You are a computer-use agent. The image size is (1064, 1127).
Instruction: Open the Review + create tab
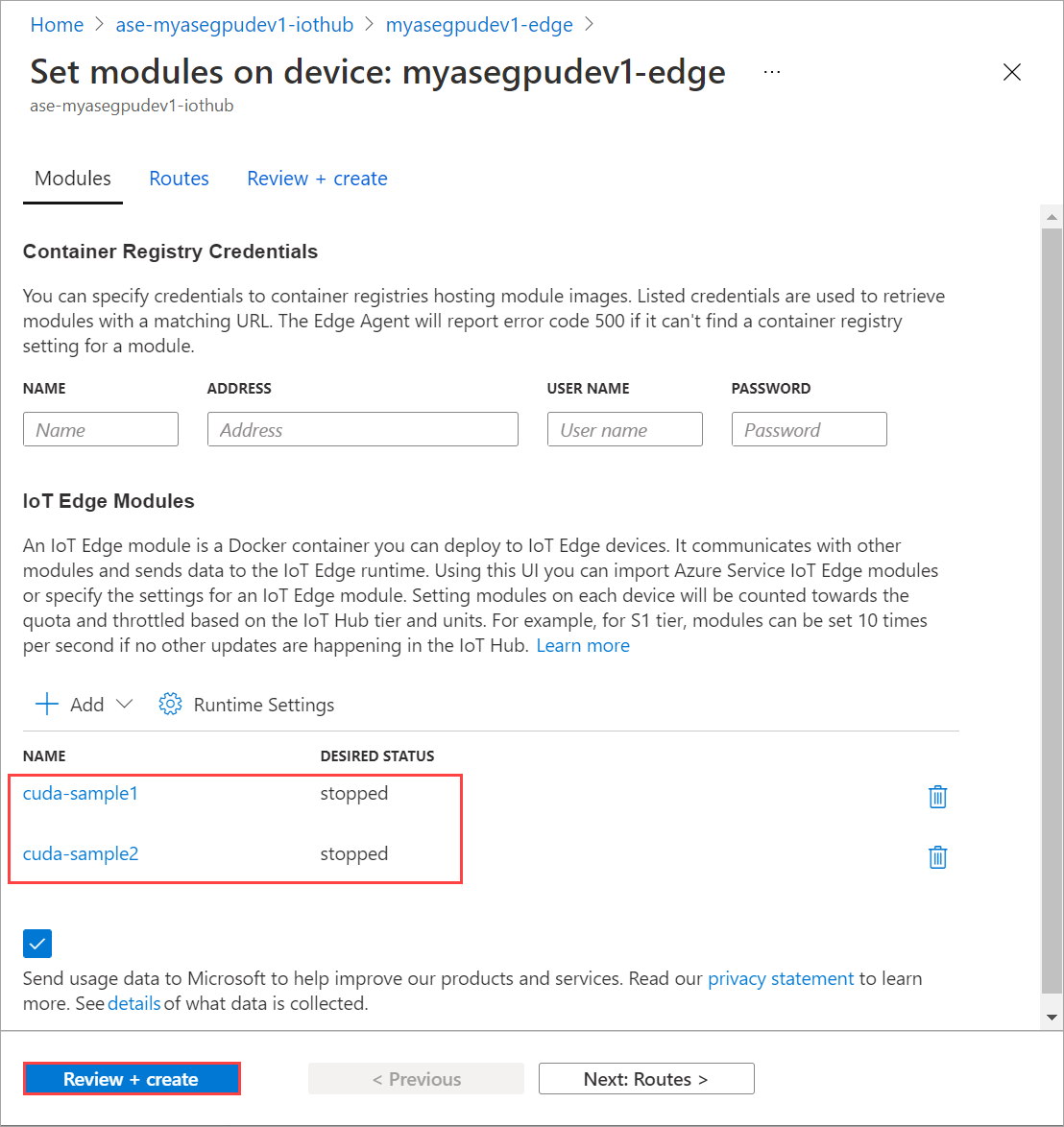(x=317, y=178)
